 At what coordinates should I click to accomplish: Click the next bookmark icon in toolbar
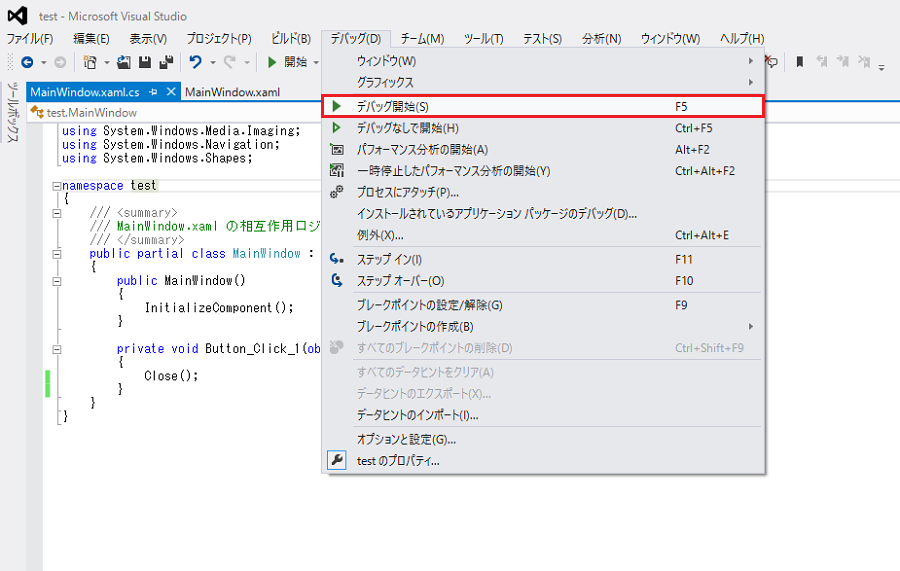click(843, 62)
